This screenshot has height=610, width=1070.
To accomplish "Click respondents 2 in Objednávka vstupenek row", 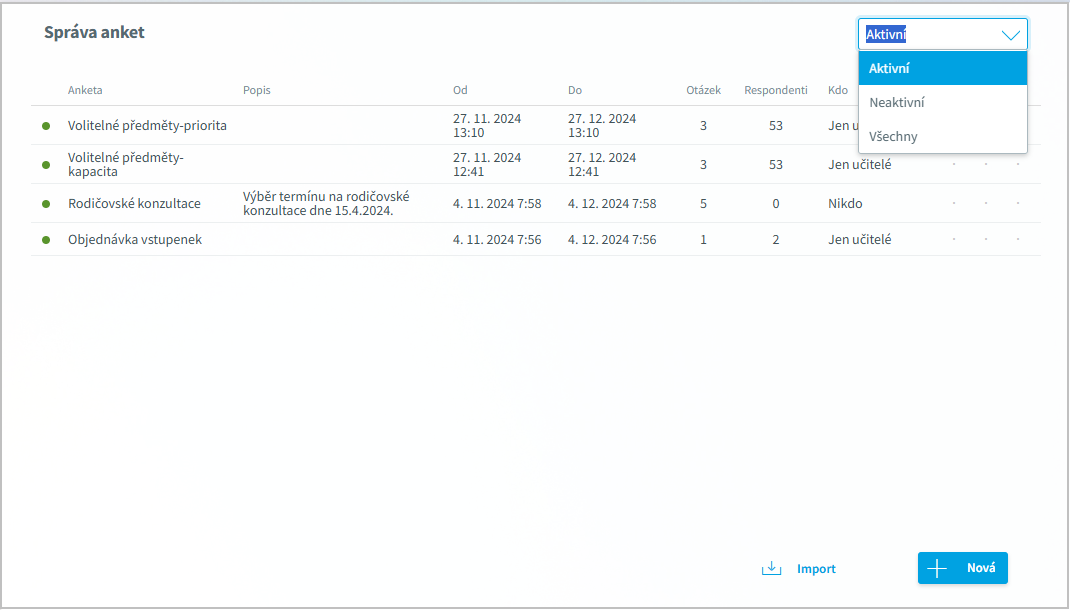I will click(x=776, y=239).
